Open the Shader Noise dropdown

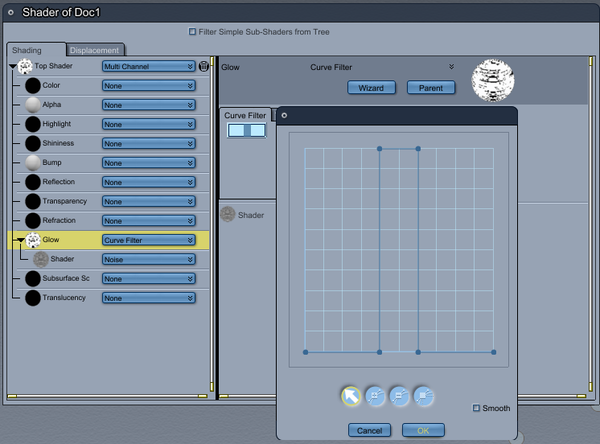click(149, 260)
